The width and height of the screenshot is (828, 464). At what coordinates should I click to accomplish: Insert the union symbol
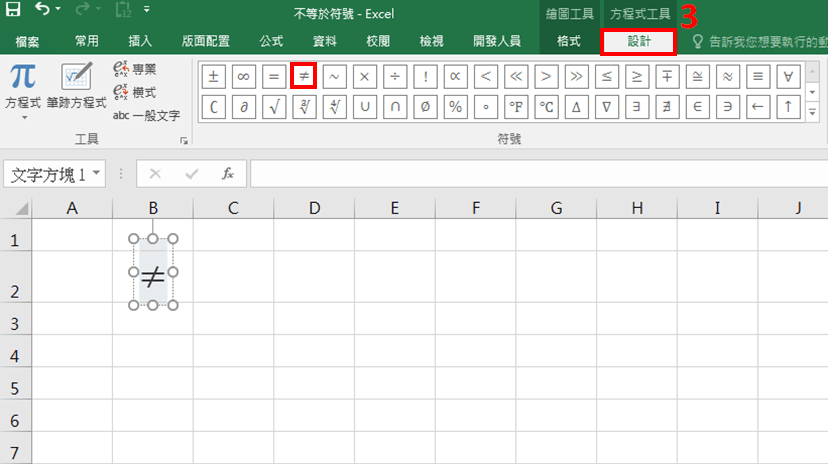click(x=365, y=107)
